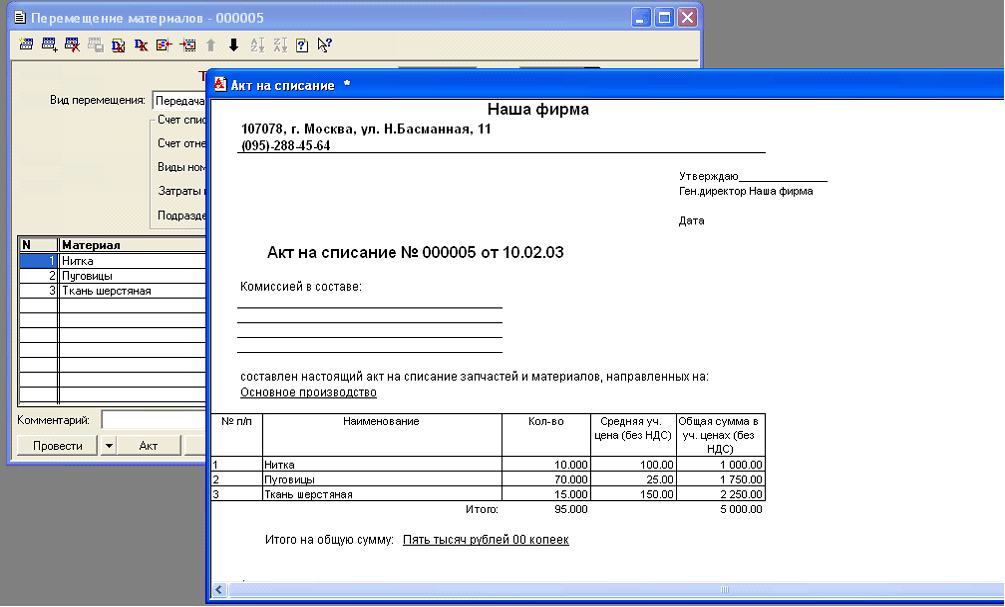Click the first icon with a red arrow
This screenshot has height=607, width=1005.
[x=164, y=45]
